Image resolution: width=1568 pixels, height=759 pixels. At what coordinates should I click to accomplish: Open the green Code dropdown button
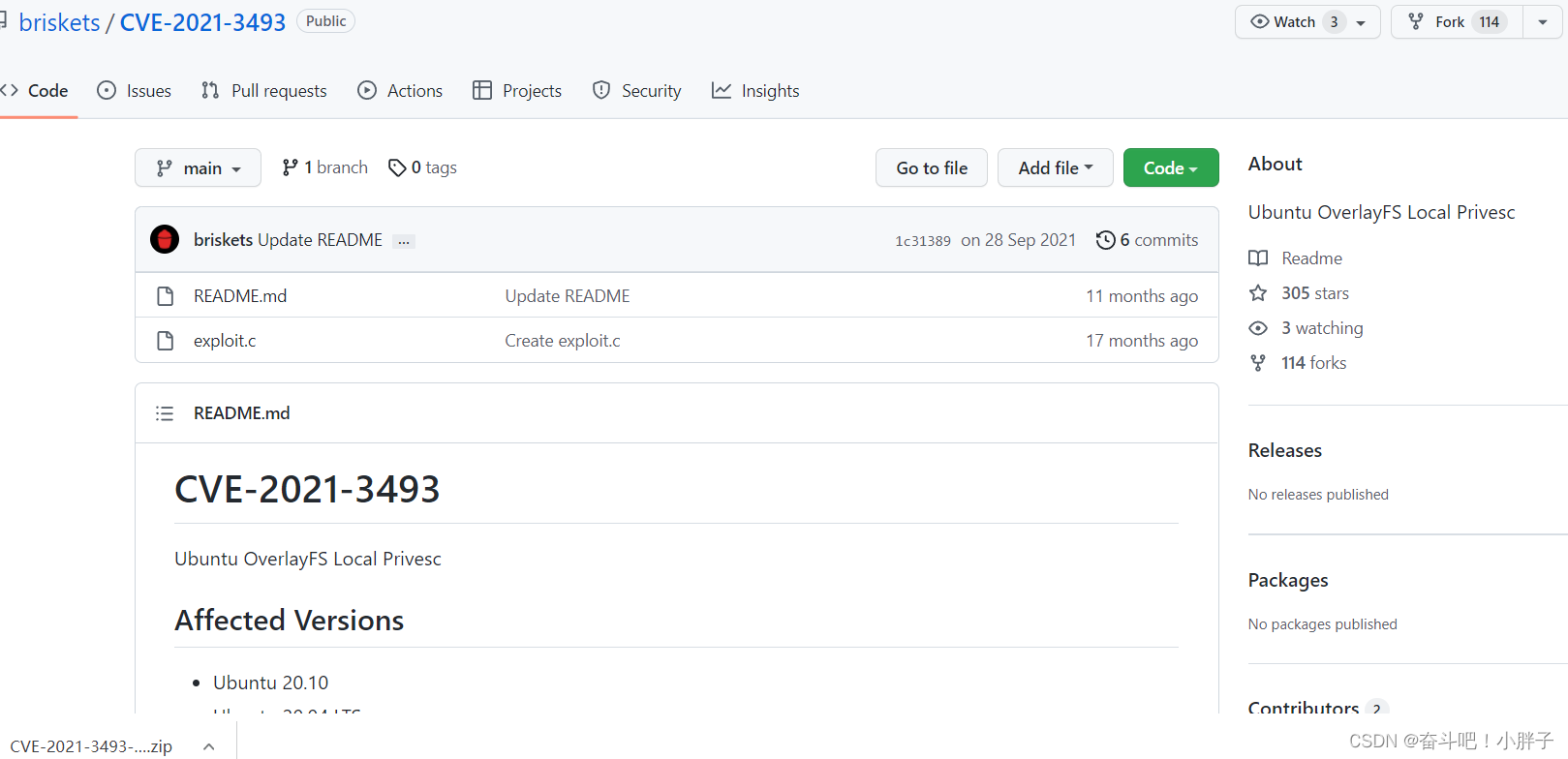[1171, 167]
